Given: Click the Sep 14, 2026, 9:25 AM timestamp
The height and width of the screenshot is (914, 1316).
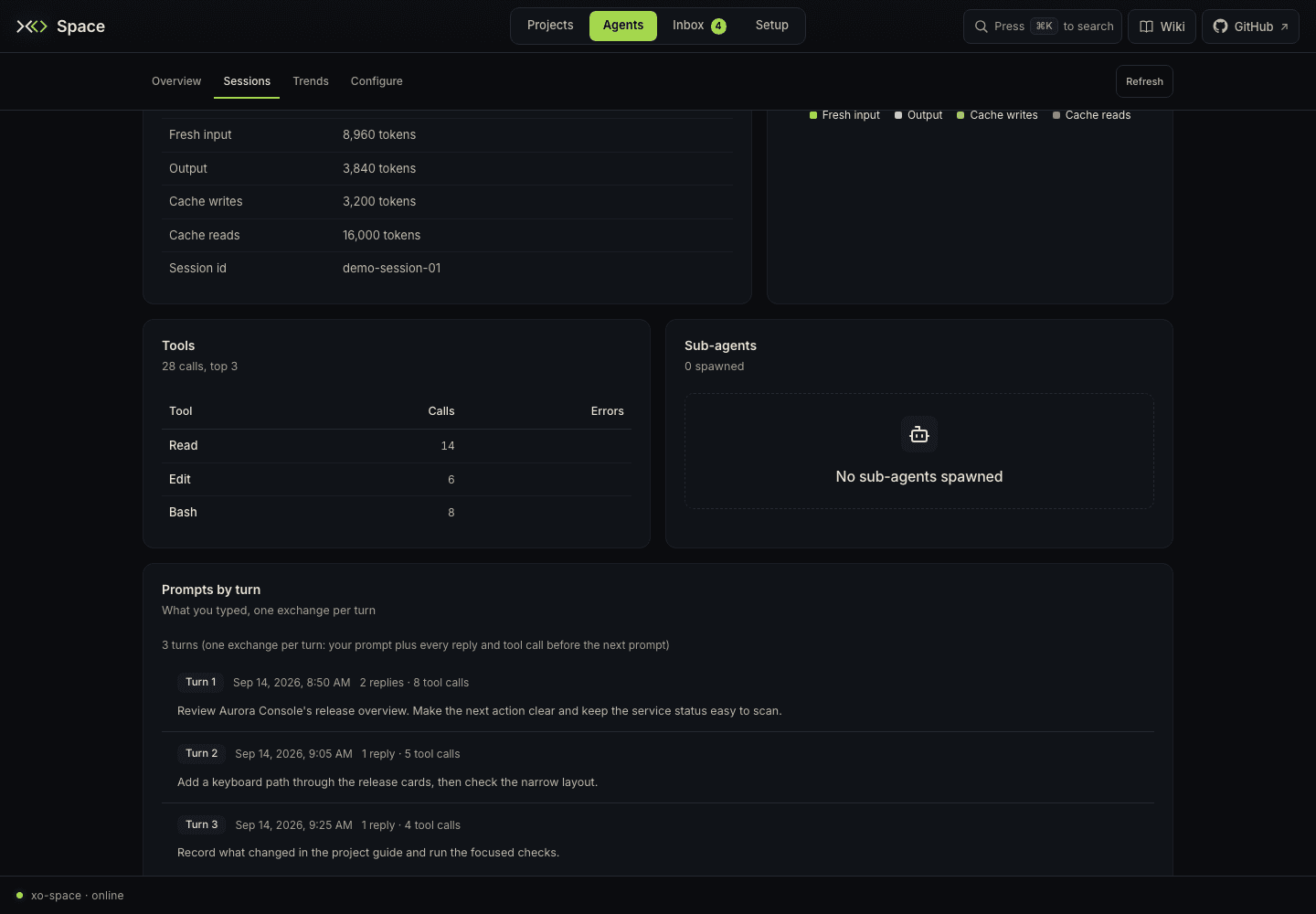Looking at the screenshot, I should (293, 825).
